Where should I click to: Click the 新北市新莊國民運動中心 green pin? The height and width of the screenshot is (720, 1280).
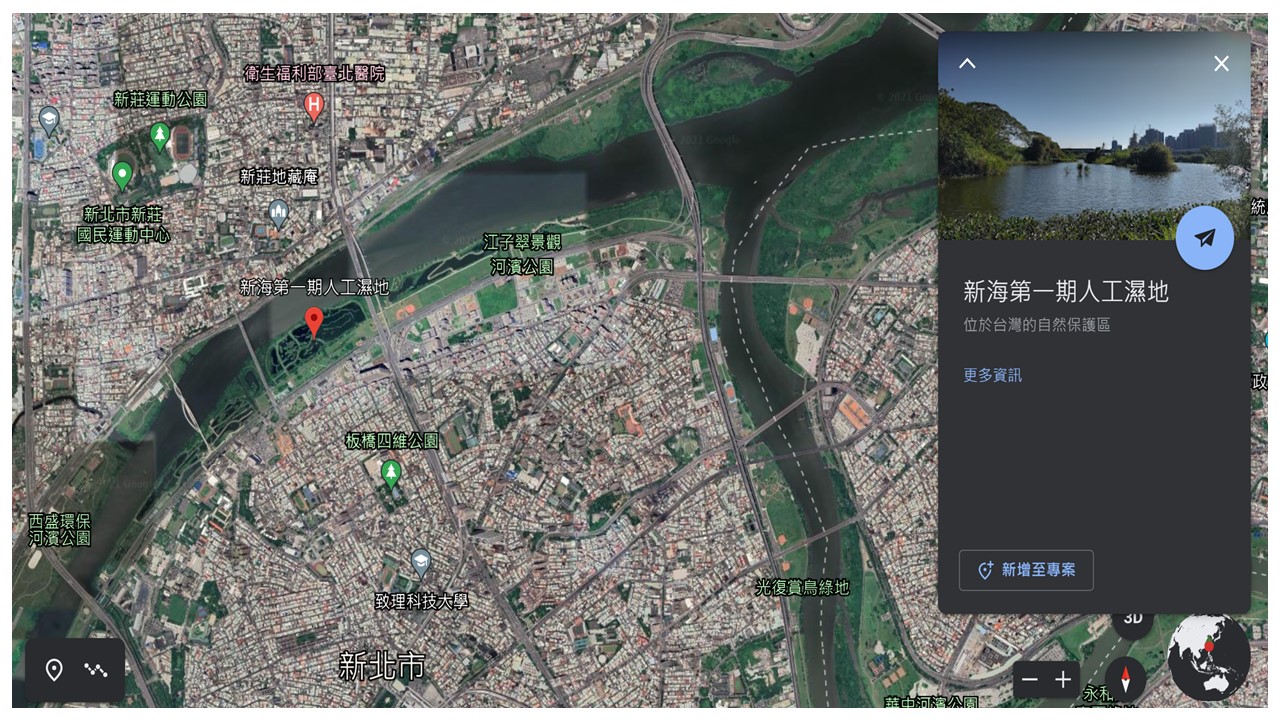122,176
